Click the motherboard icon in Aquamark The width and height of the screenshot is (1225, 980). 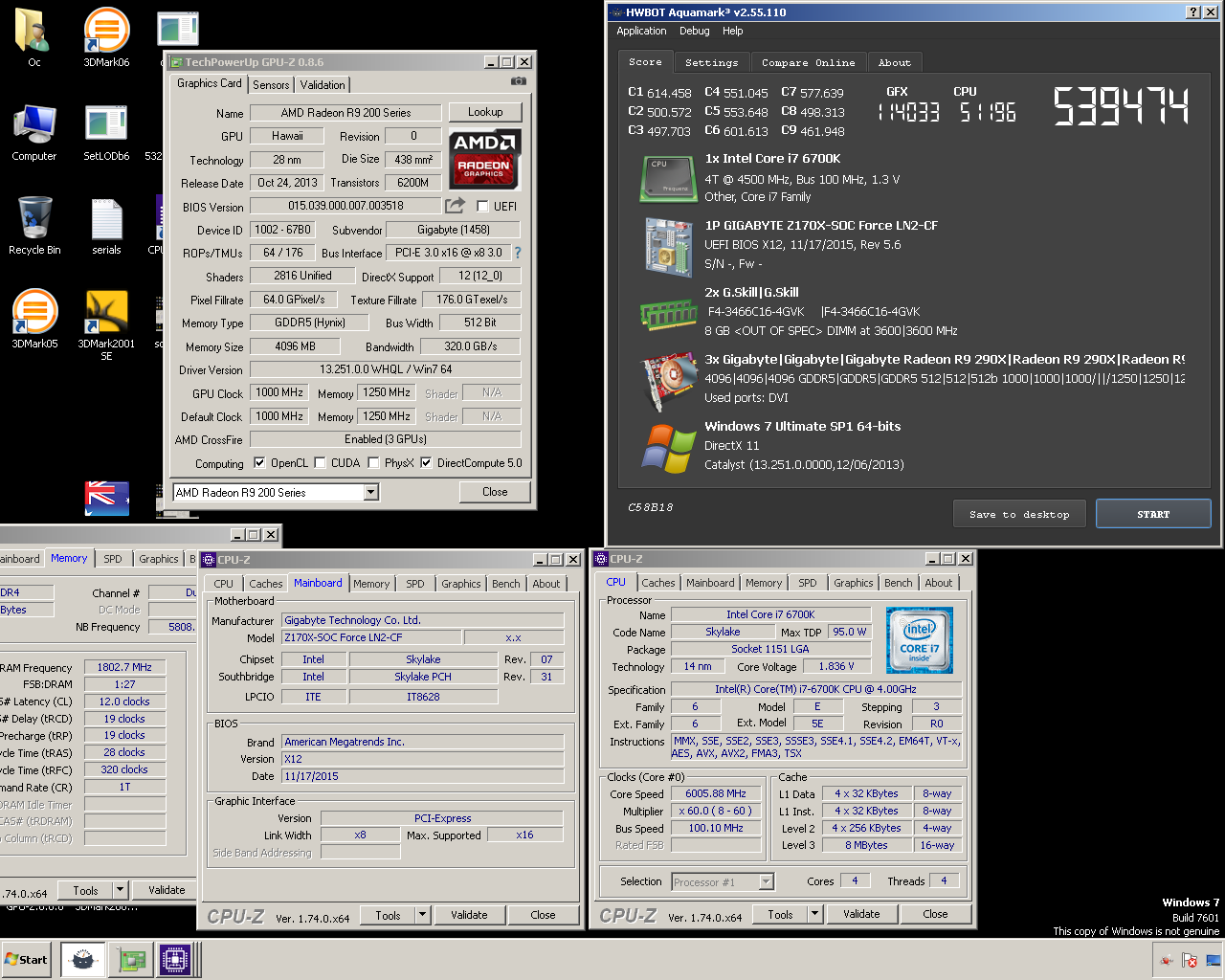click(668, 247)
